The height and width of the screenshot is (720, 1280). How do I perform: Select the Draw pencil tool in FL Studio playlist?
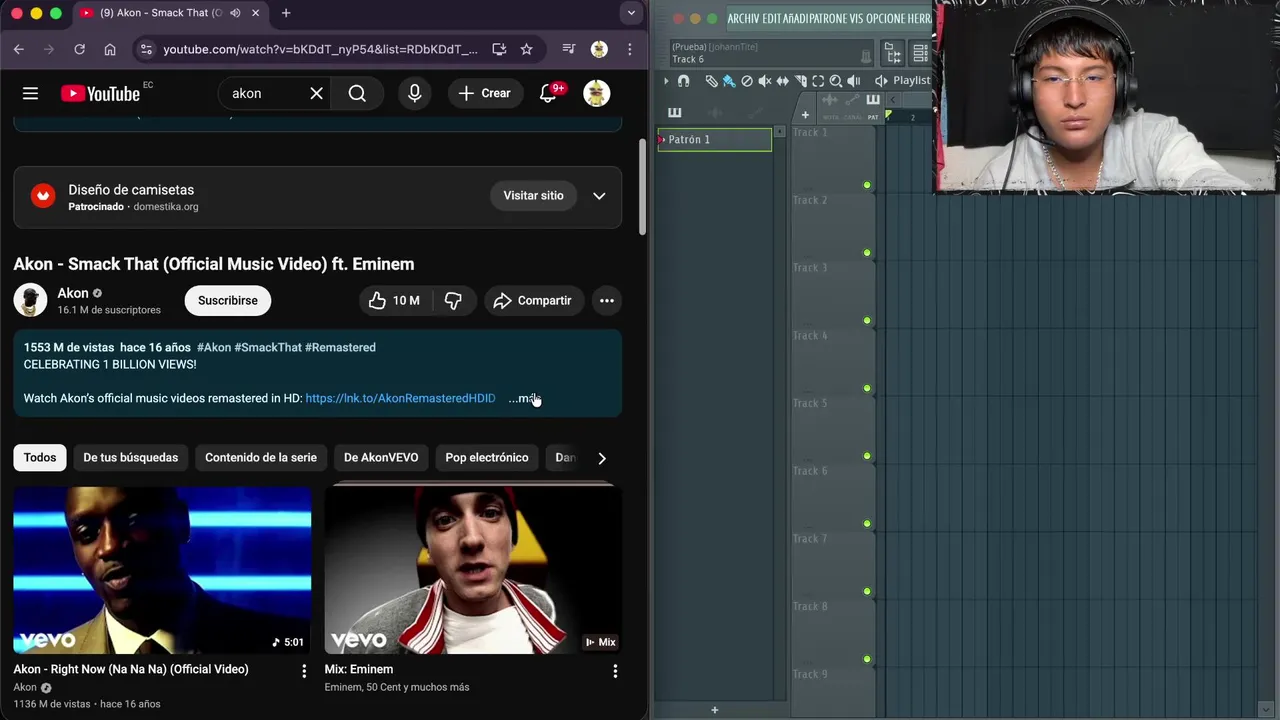pyautogui.click(x=711, y=81)
